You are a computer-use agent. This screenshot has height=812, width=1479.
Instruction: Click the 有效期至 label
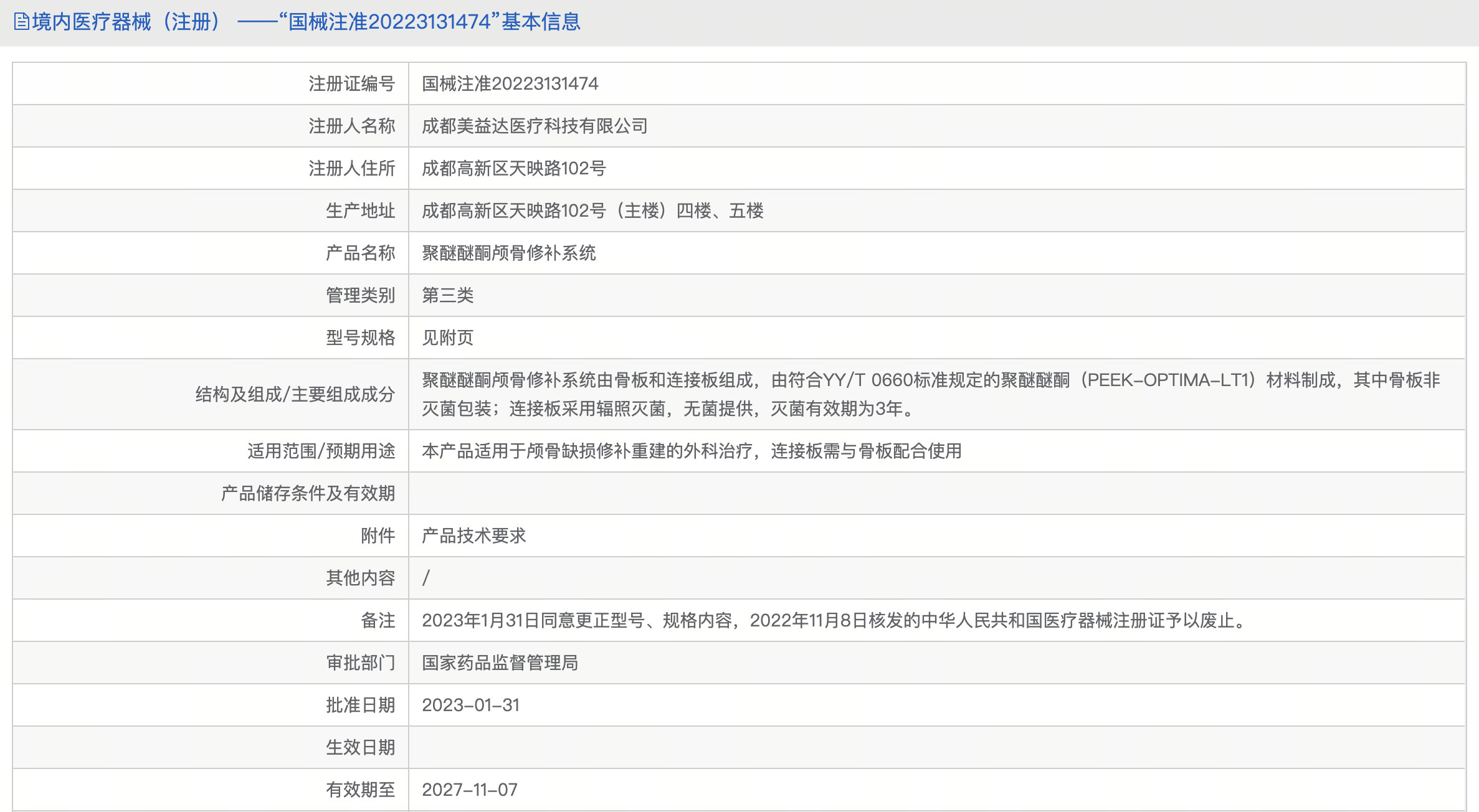click(x=361, y=790)
